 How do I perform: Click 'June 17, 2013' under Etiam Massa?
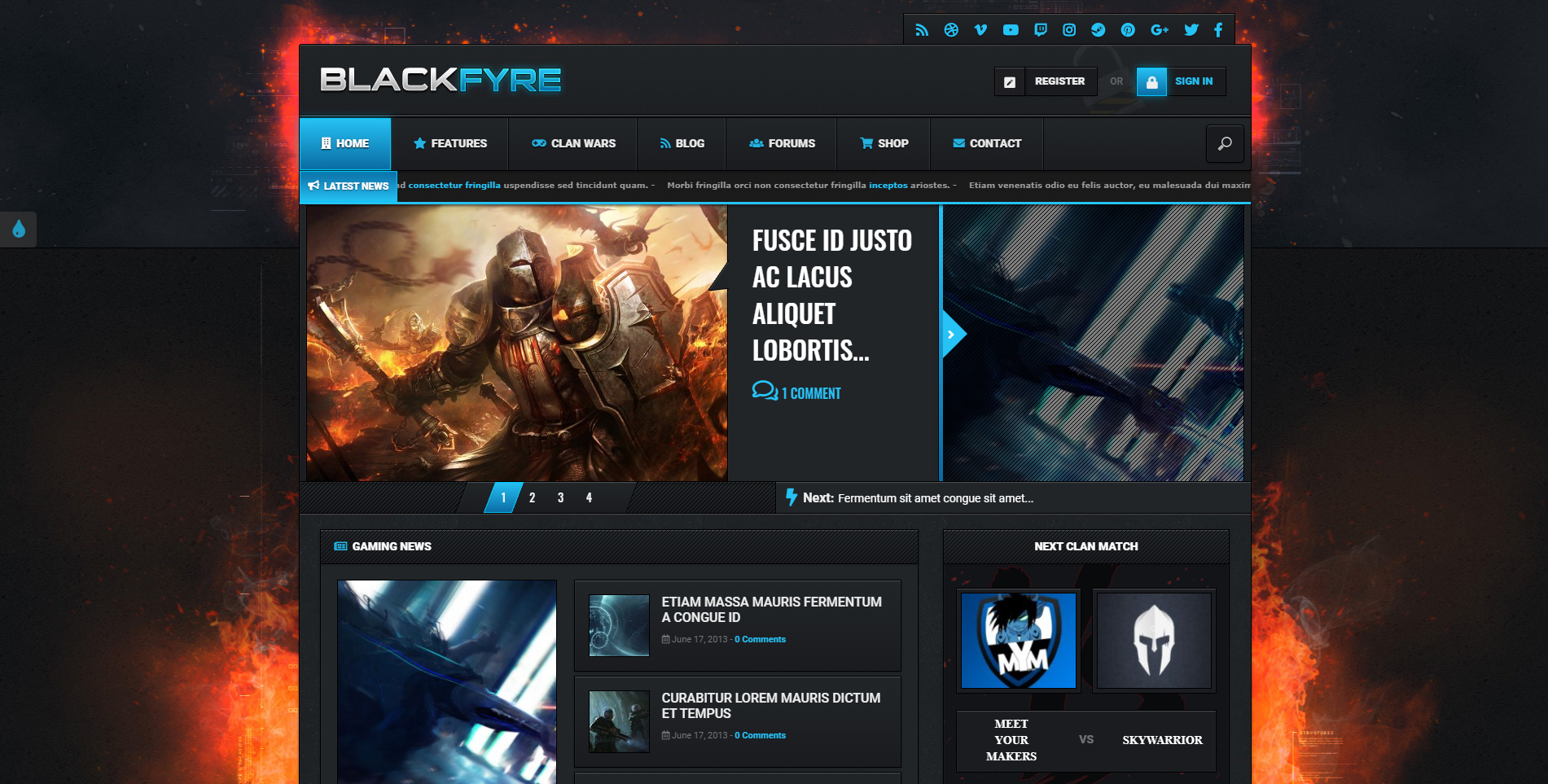[x=699, y=639]
